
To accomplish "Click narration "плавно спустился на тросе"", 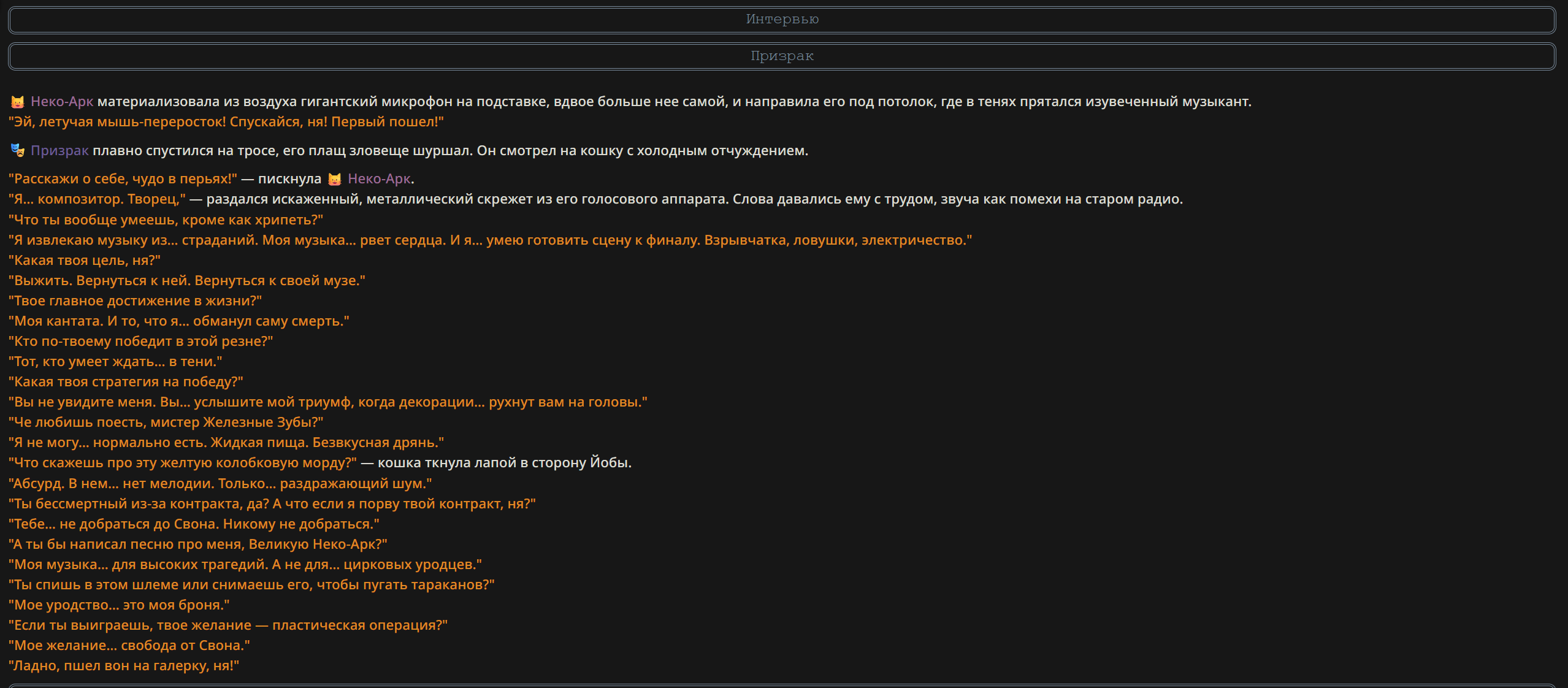I will [x=186, y=151].
